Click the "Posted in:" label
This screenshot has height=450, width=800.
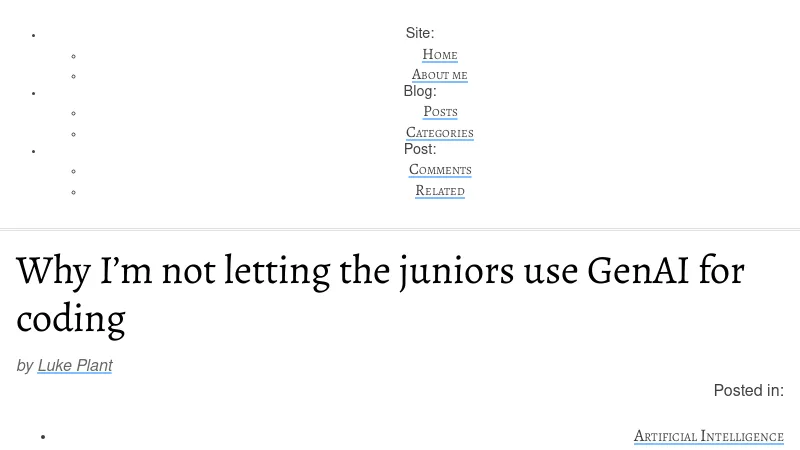point(748,391)
